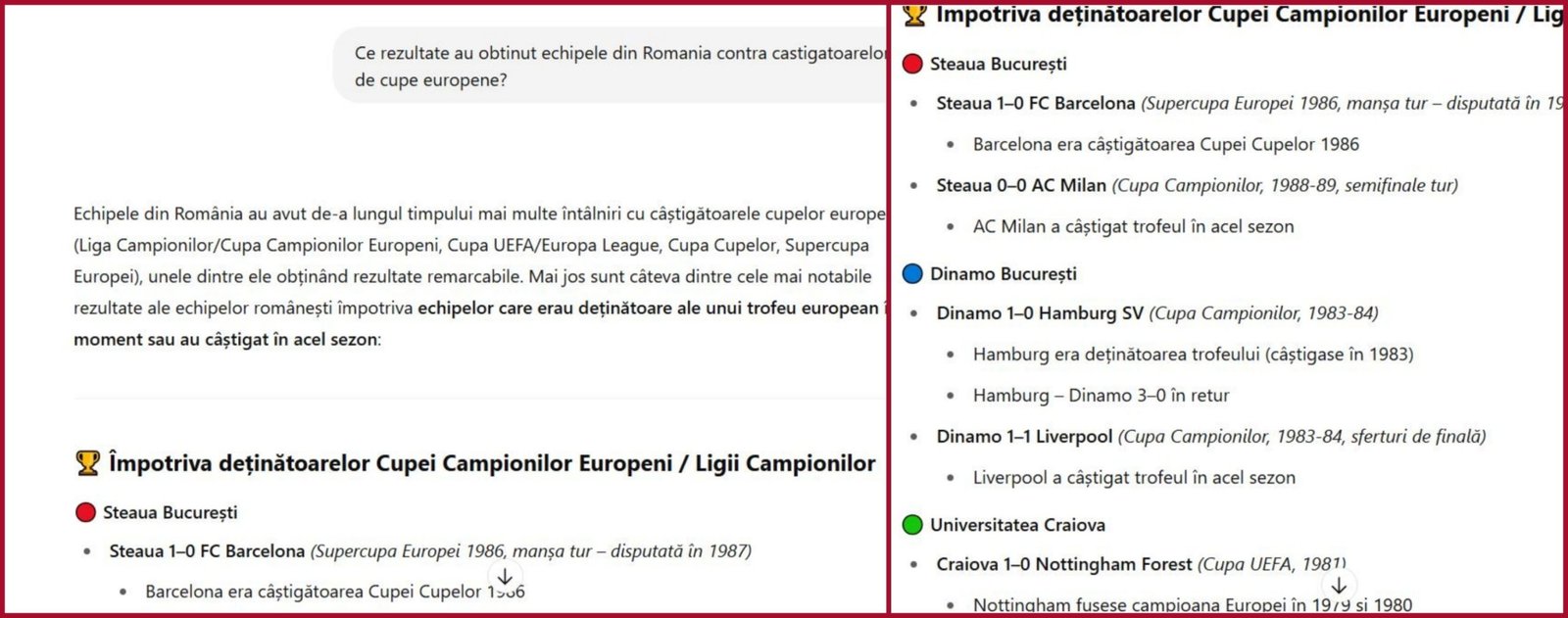Click the scroll-down arrow in right panel

click(1339, 586)
